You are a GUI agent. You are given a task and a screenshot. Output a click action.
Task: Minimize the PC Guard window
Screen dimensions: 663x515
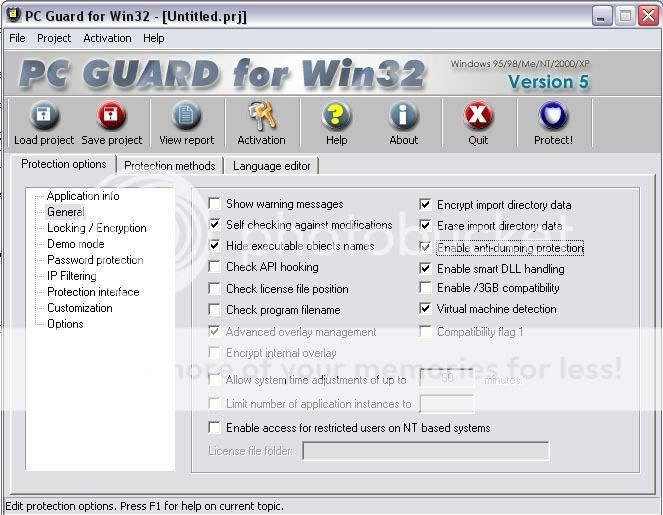602,16
